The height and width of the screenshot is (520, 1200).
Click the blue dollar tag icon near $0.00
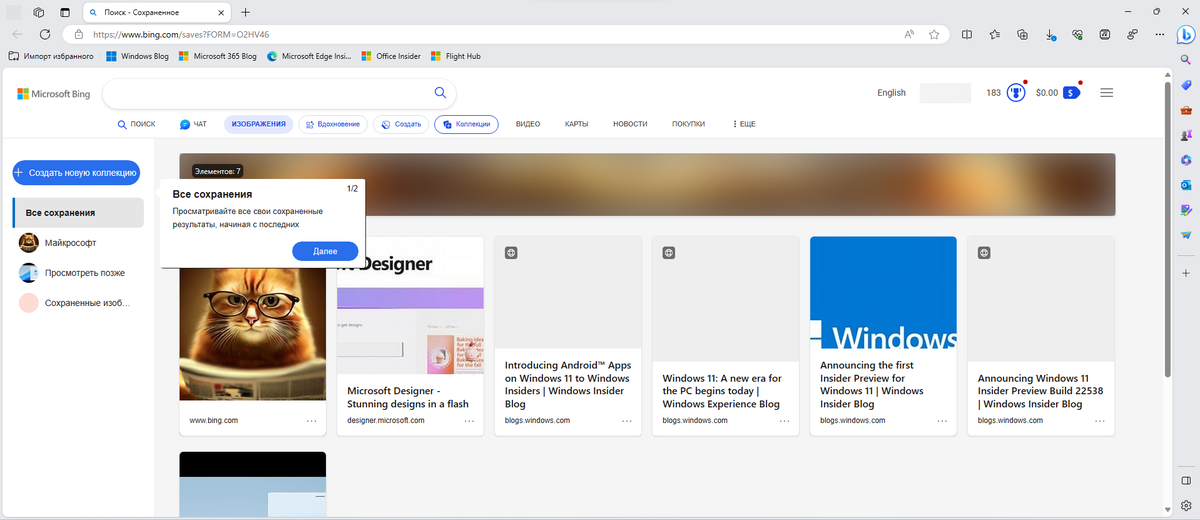point(1071,93)
